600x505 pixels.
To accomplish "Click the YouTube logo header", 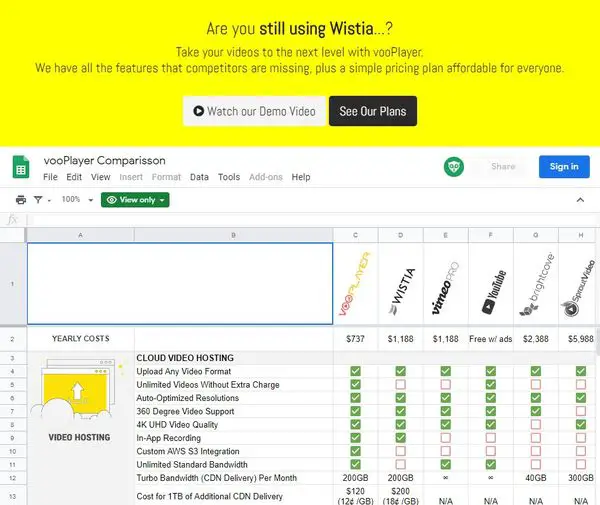I will 494,292.
